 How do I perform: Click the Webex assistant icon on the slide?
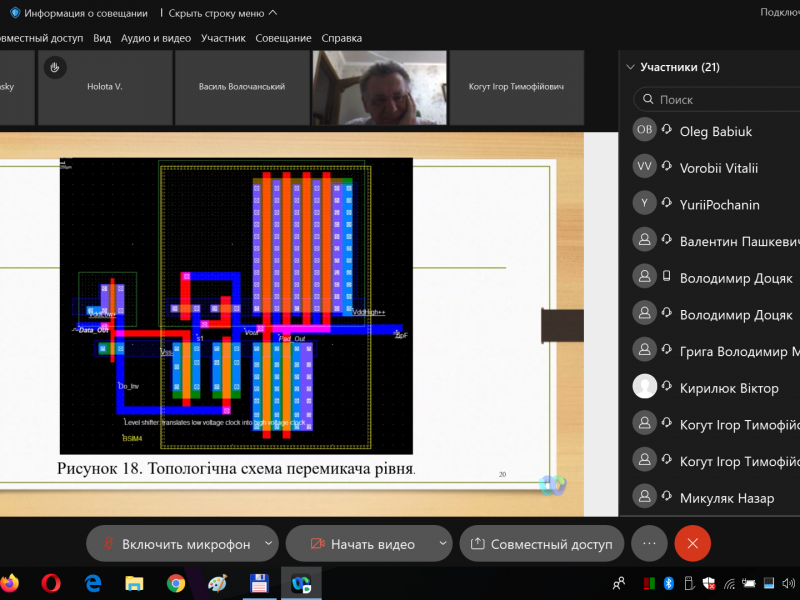pyautogui.click(x=552, y=485)
